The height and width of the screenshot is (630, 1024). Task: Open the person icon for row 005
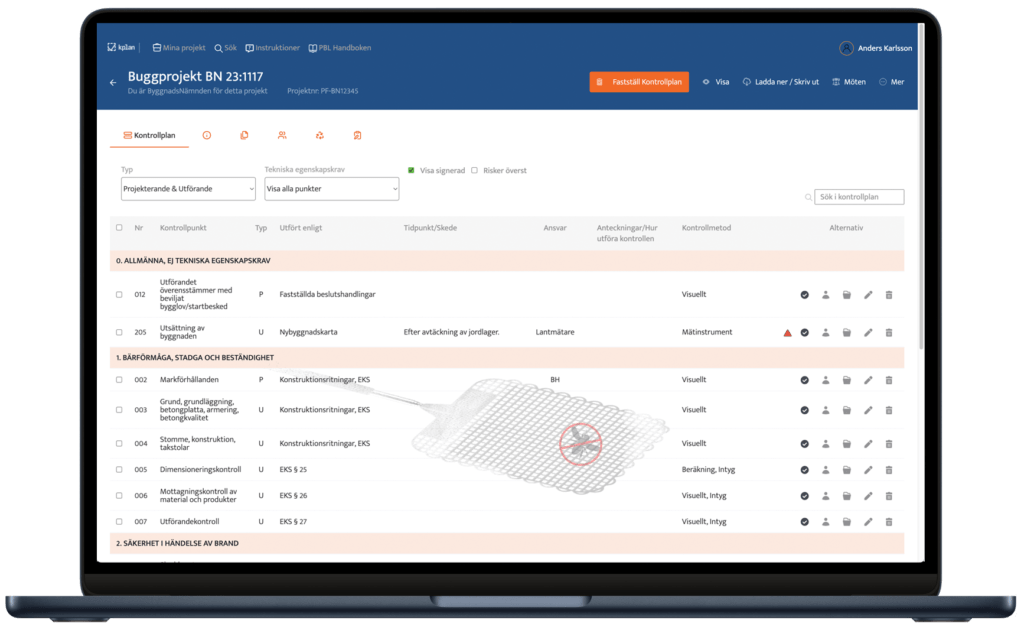coord(826,469)
